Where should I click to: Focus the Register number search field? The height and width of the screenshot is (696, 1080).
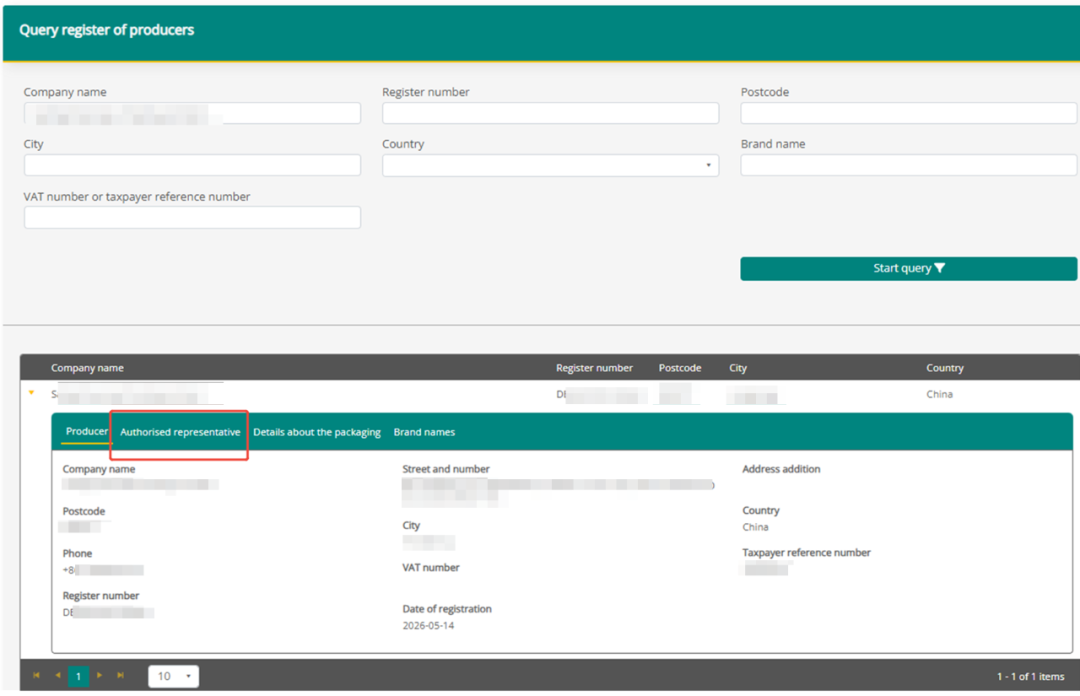point(550,113)
